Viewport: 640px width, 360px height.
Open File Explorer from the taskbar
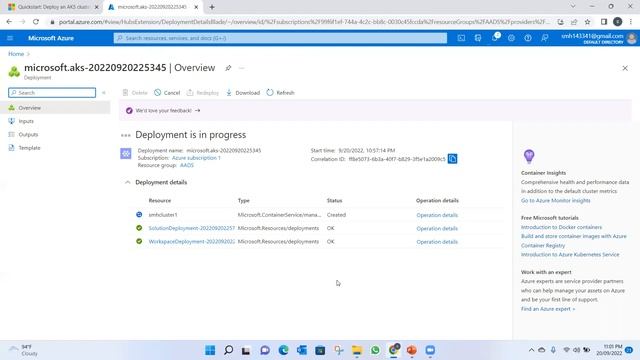tap(357, 350)
